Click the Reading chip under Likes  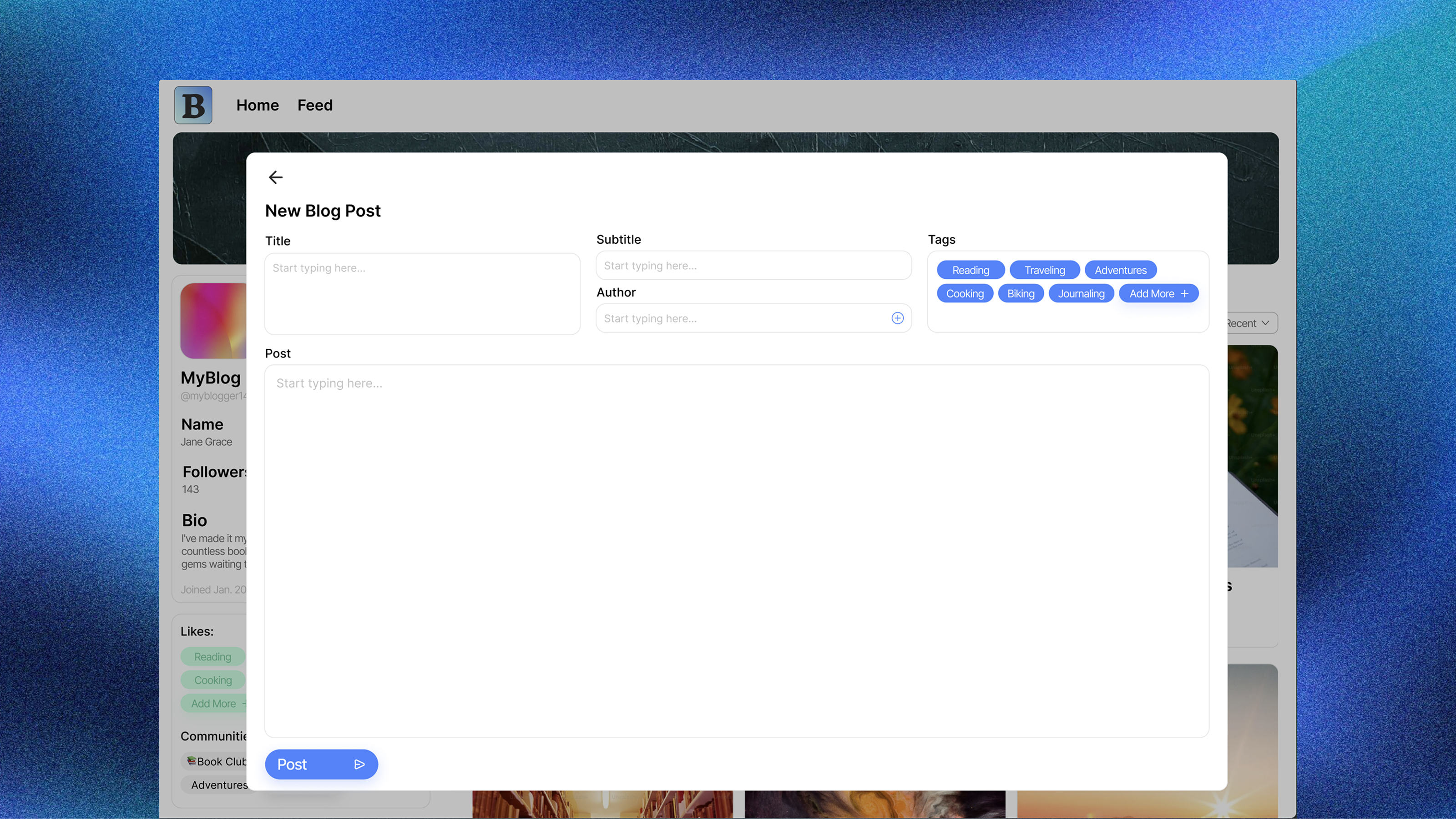212,657
